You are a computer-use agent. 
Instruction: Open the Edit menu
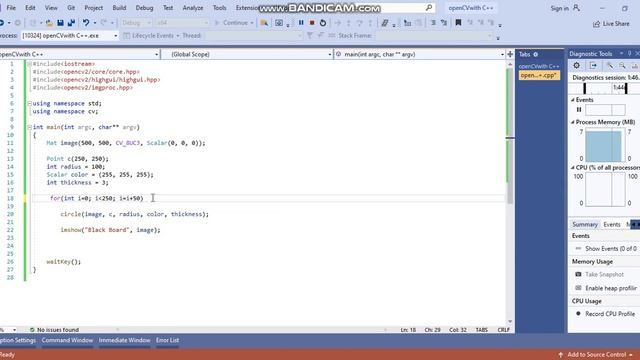coord(30,8)
